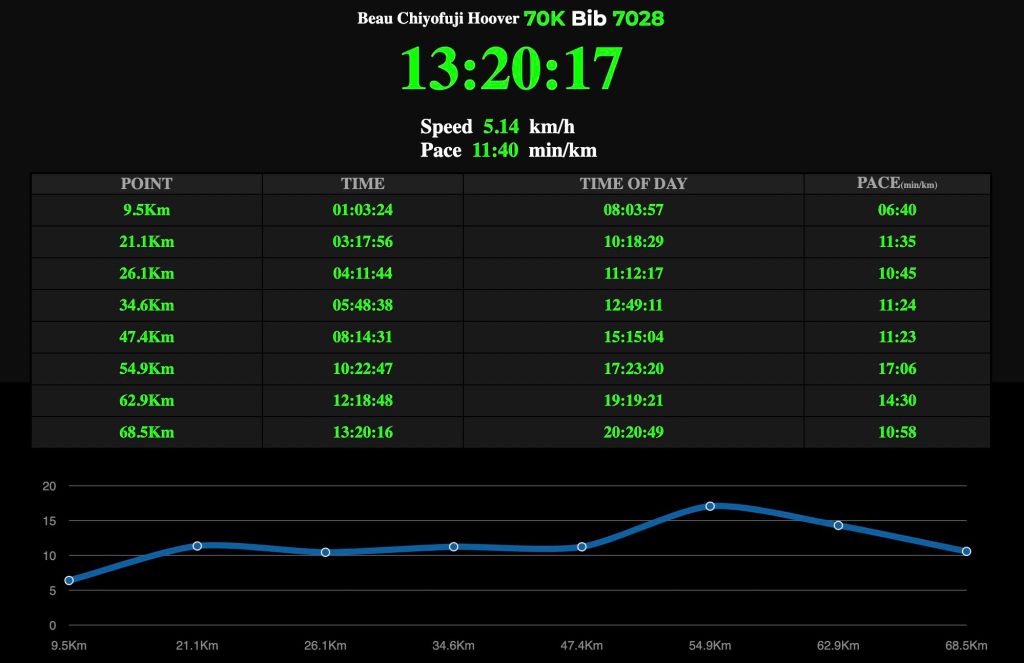Select the 5.14 speed value
The image size is (1024, 663).
[501, 127]
